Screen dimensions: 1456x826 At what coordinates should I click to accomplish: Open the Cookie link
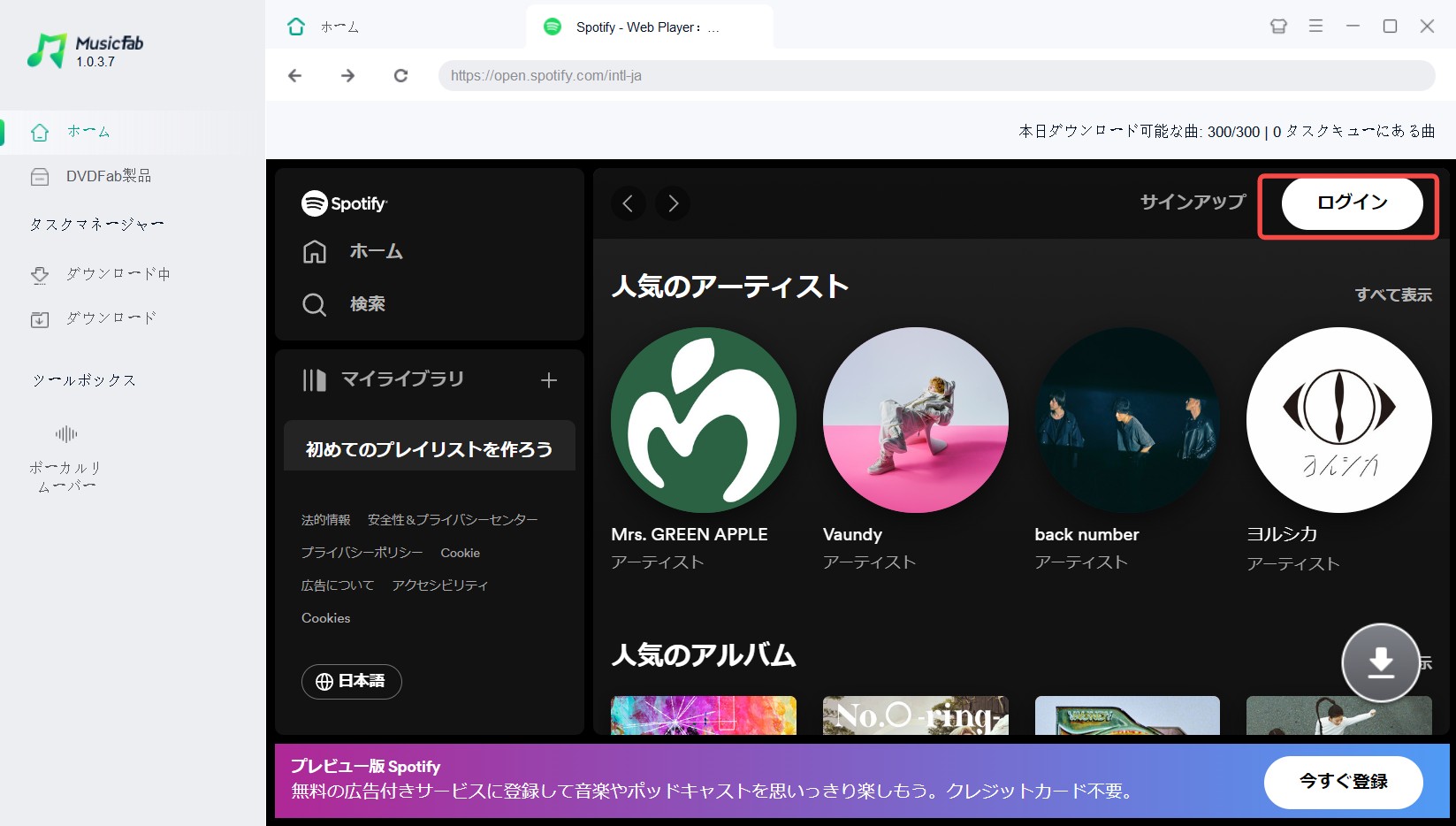[461, 553]
